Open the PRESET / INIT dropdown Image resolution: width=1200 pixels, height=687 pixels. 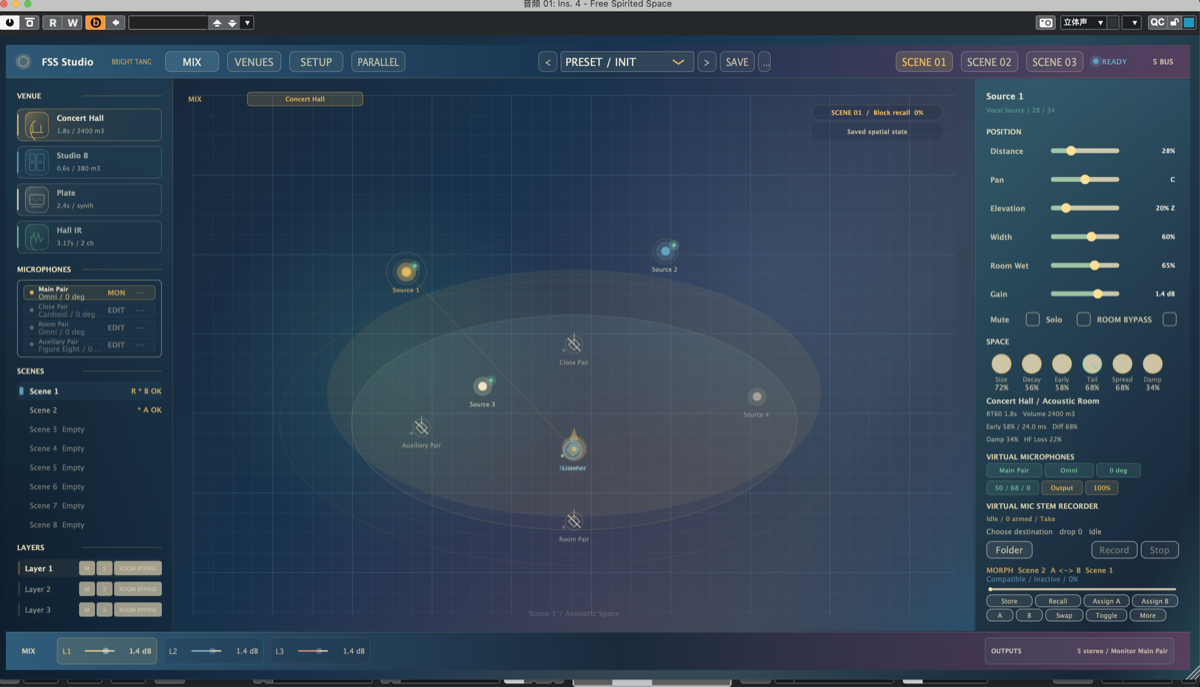tap(626, 62)
